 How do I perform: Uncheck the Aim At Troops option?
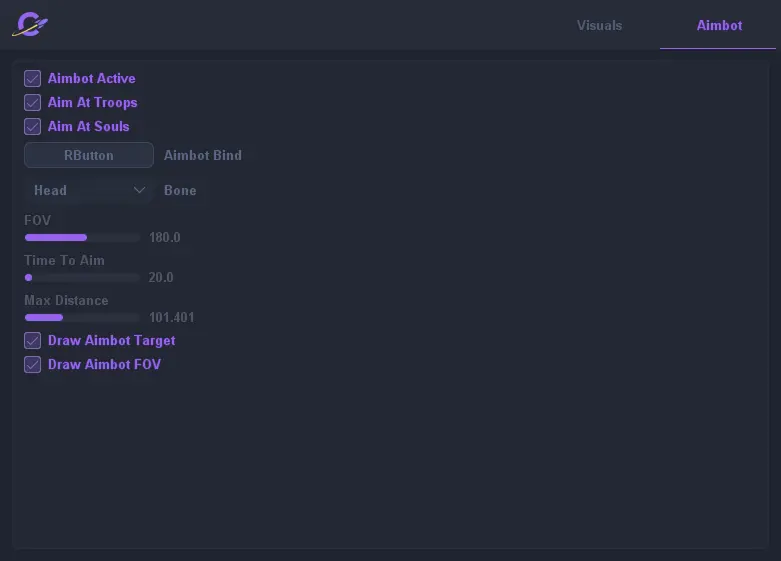tap(33, 102)
